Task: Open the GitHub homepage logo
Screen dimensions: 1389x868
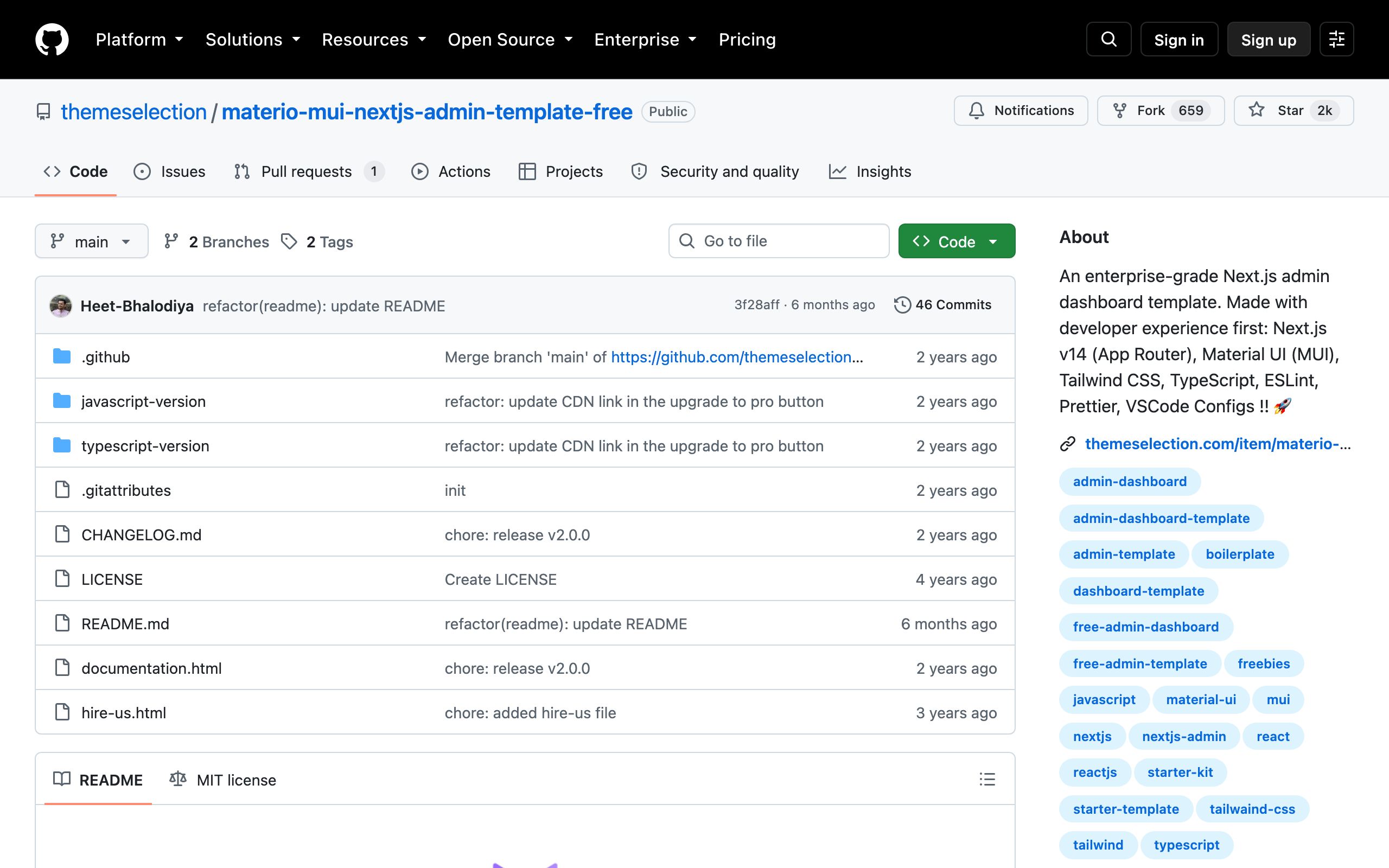Action: pyautogui.click(x=52, y=39)
